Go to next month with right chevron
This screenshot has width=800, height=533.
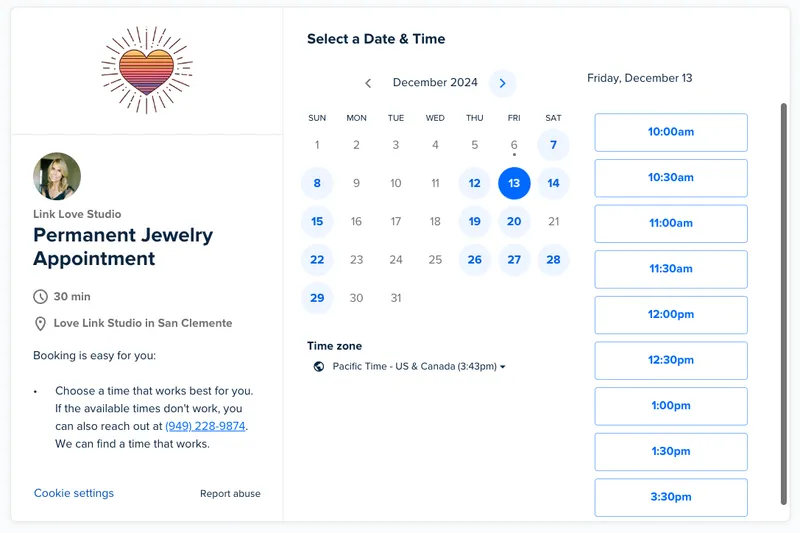pyautogui.click(x=503, y=83)
